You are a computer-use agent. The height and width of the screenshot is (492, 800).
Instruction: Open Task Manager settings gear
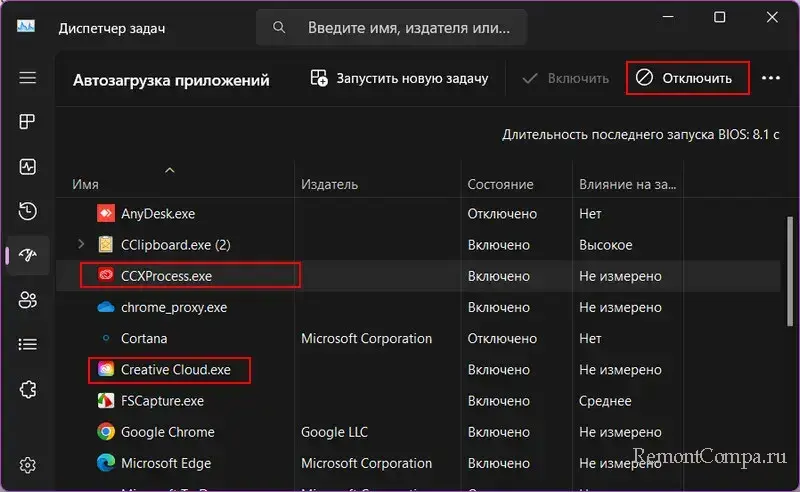pos(28,465)
